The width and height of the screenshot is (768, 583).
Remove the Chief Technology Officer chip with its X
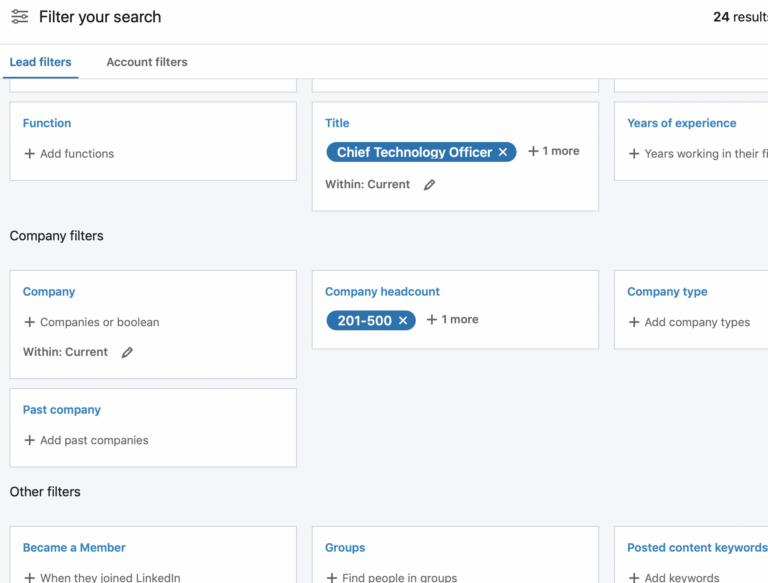pyautogui.click(x=503, y=152)
